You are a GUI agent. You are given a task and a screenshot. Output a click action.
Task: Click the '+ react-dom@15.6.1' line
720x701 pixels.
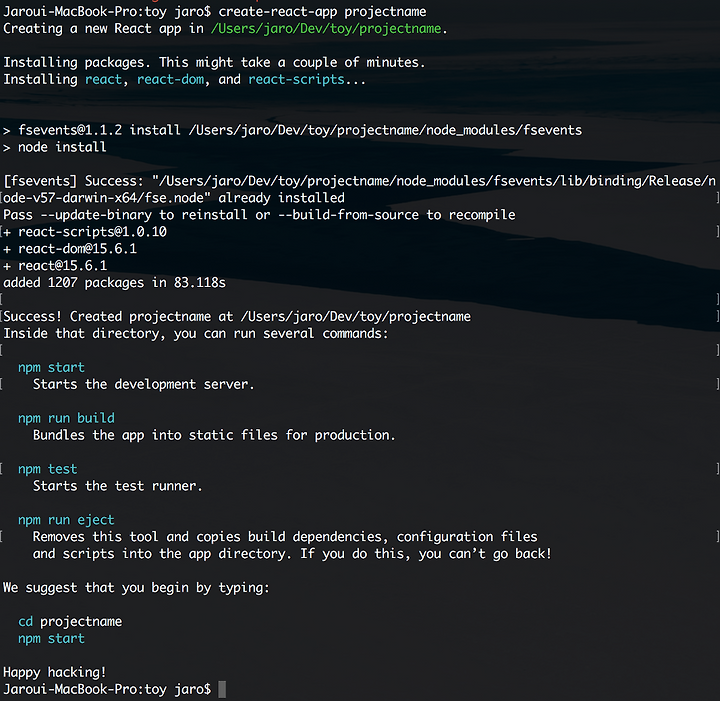tap(70, 249)
